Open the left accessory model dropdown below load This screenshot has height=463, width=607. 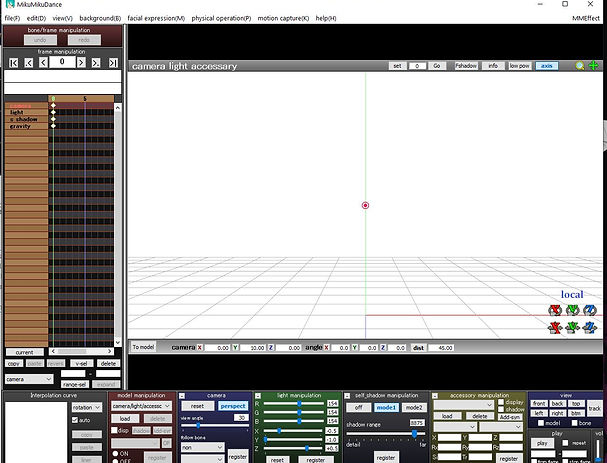coord(455,427)
